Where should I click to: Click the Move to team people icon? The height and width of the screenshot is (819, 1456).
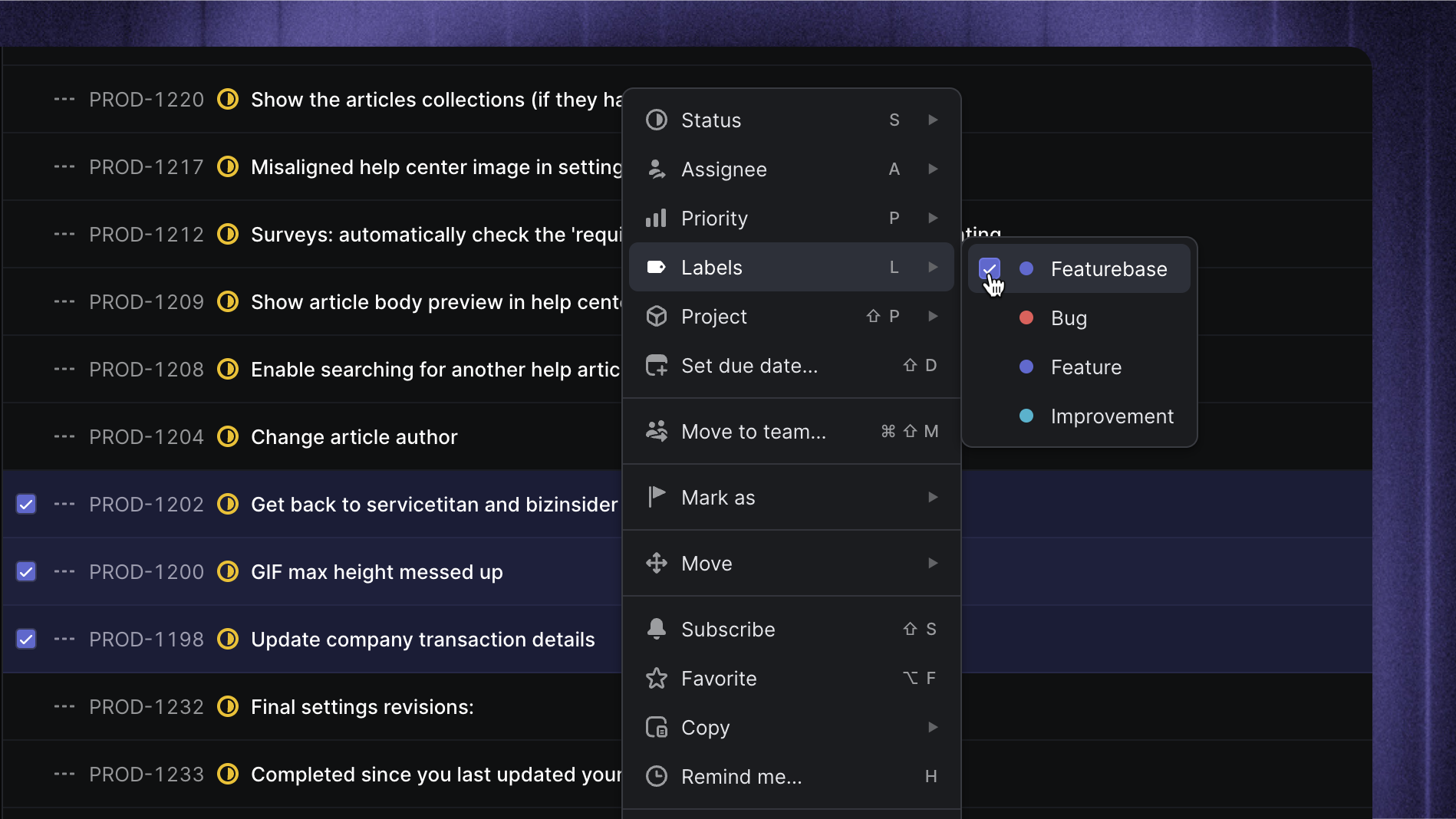click(x=657, y=432)
